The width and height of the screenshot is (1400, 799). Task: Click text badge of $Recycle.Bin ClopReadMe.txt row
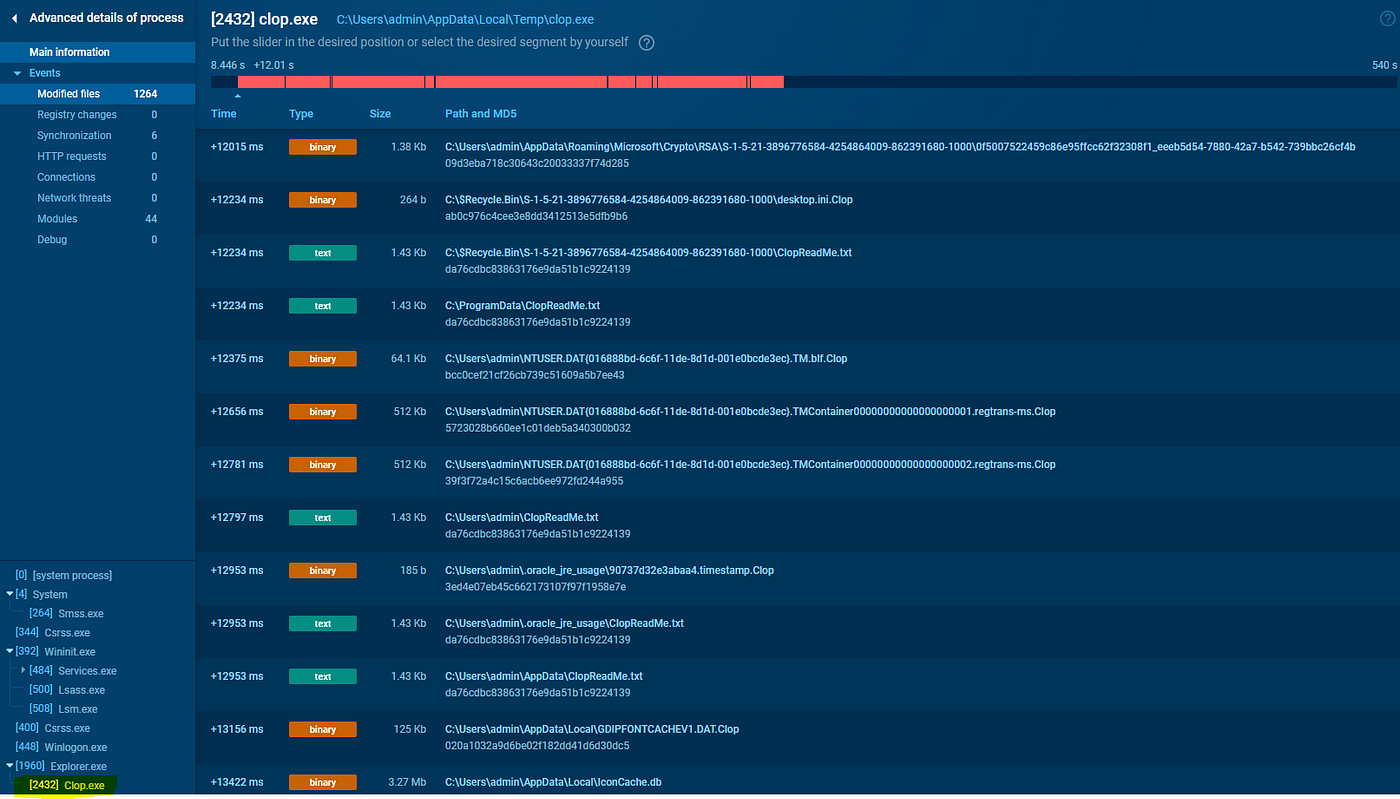point(323,253)
